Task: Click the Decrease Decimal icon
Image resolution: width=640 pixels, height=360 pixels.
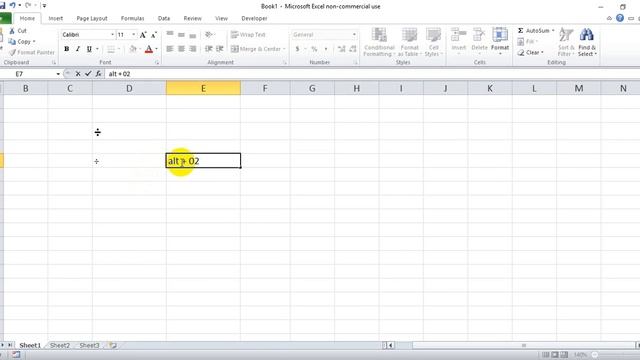Action: pos(353,49)
